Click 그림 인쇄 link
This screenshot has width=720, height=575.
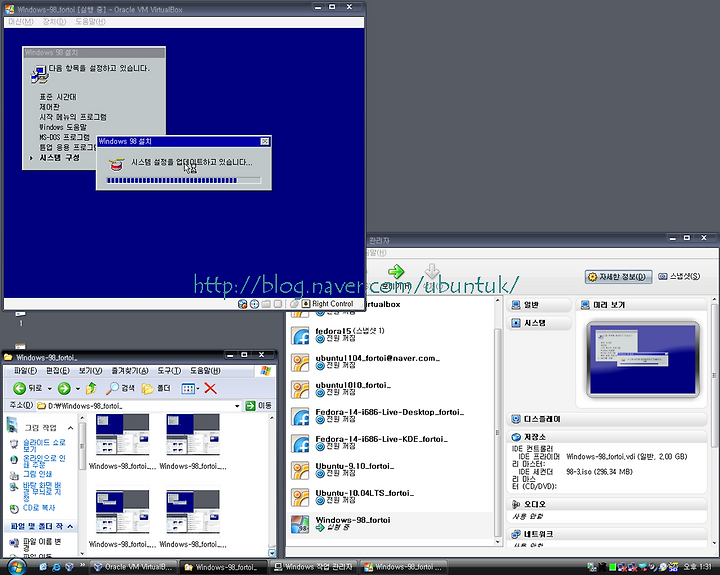[37, 474]
